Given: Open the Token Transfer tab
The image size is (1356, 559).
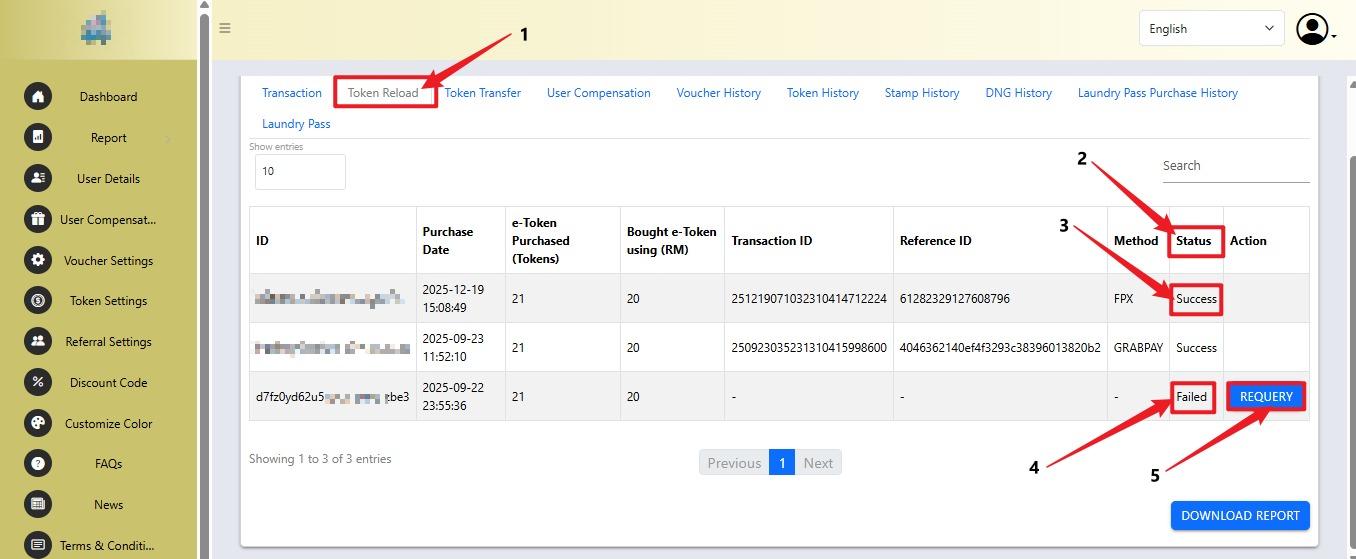Looking at the screenshot, I should [x=483, y=93].
